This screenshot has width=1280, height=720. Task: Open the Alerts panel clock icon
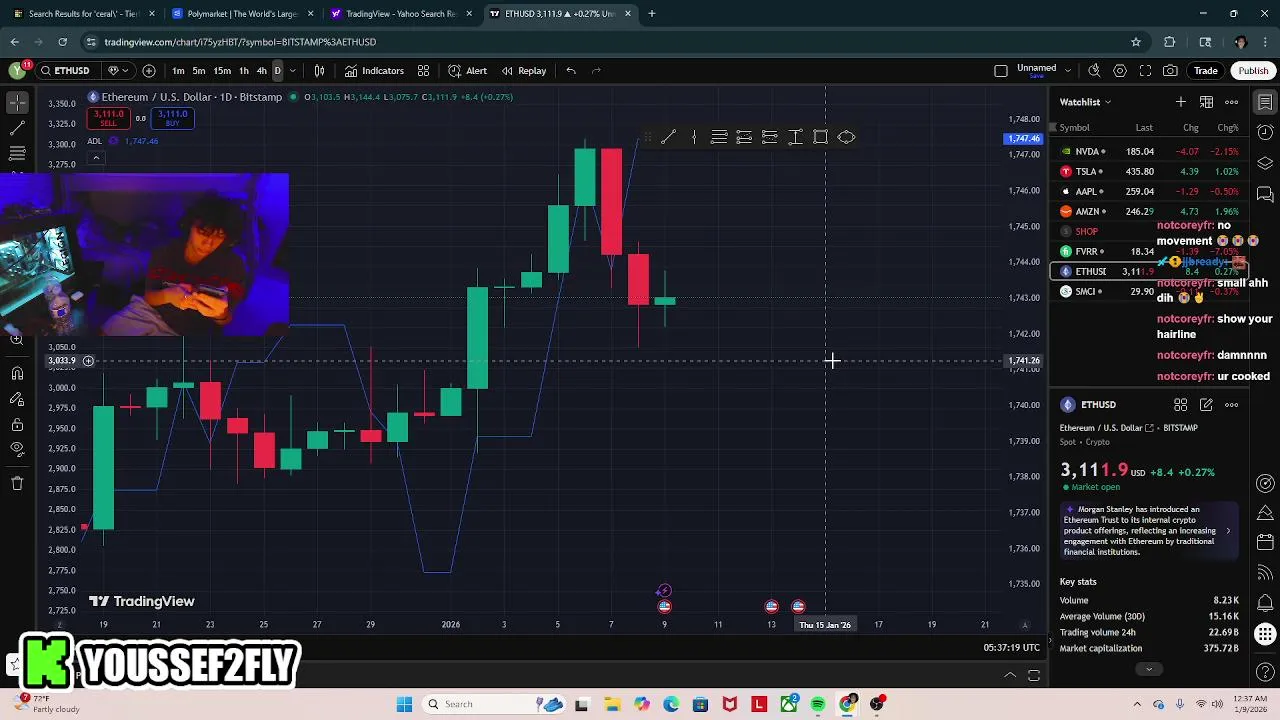click(x=1265, y=133)
